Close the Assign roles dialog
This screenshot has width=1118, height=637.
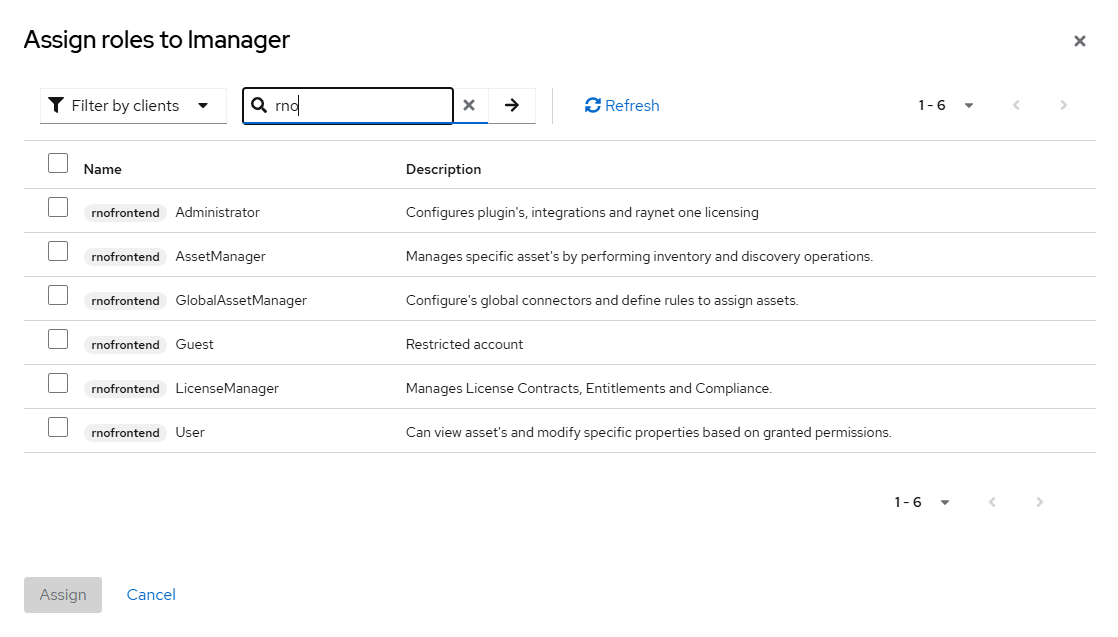pyautogui.click(x=1079, y=41)
